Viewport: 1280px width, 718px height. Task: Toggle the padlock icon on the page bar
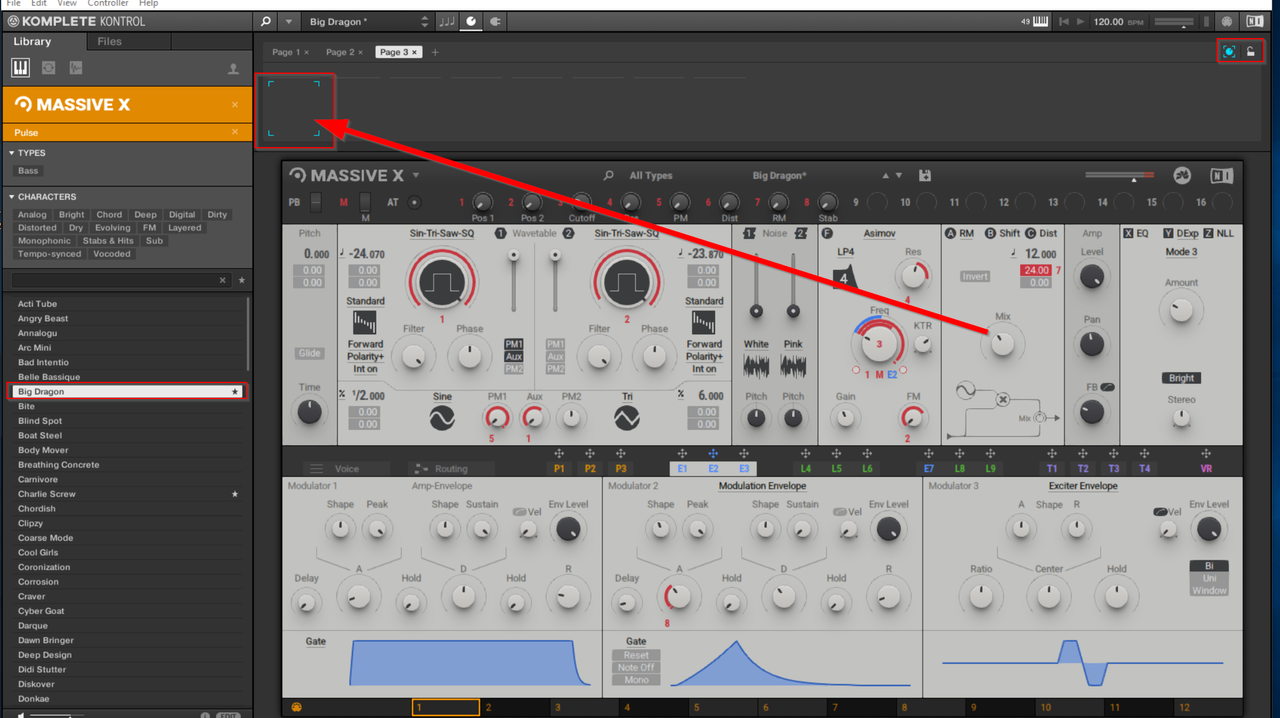[1250, 52]
